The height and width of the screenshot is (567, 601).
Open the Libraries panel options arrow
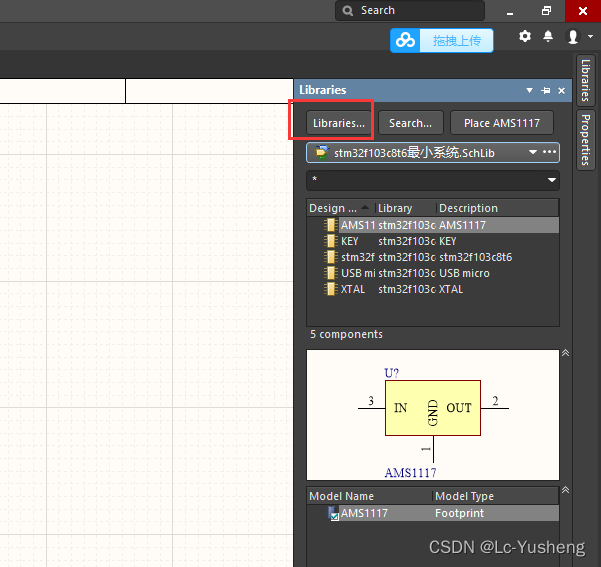point(532,90)
